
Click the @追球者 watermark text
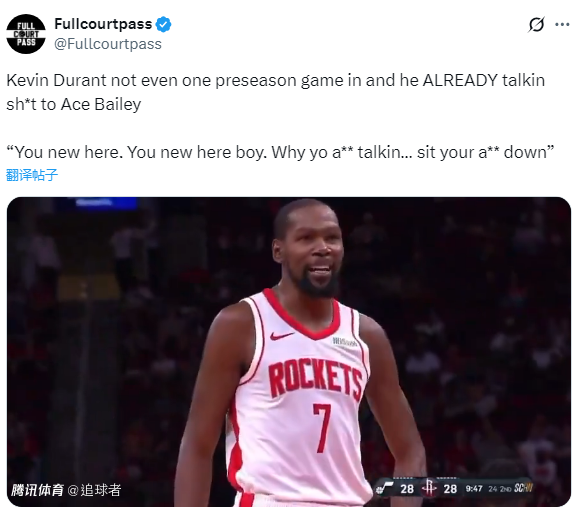pyautogui.click(x=95, y=490)
